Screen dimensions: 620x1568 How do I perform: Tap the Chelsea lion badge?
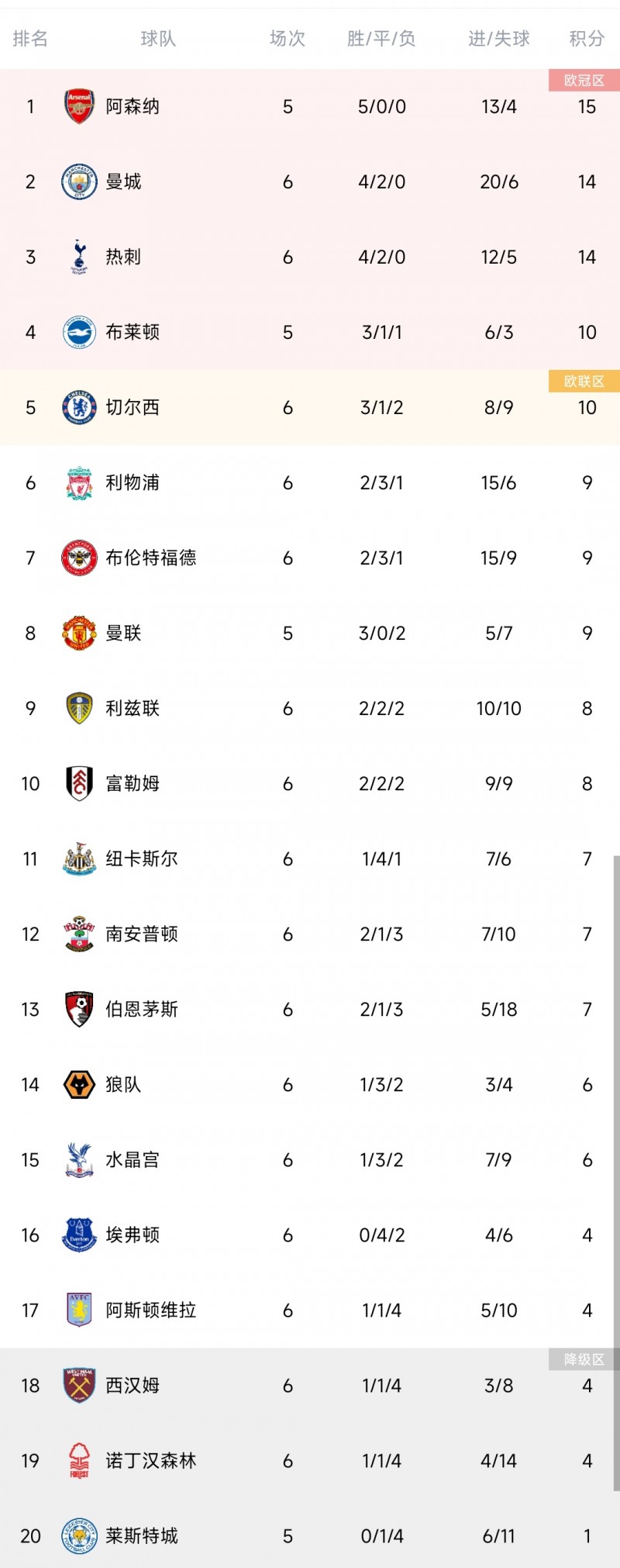(79, 407)
